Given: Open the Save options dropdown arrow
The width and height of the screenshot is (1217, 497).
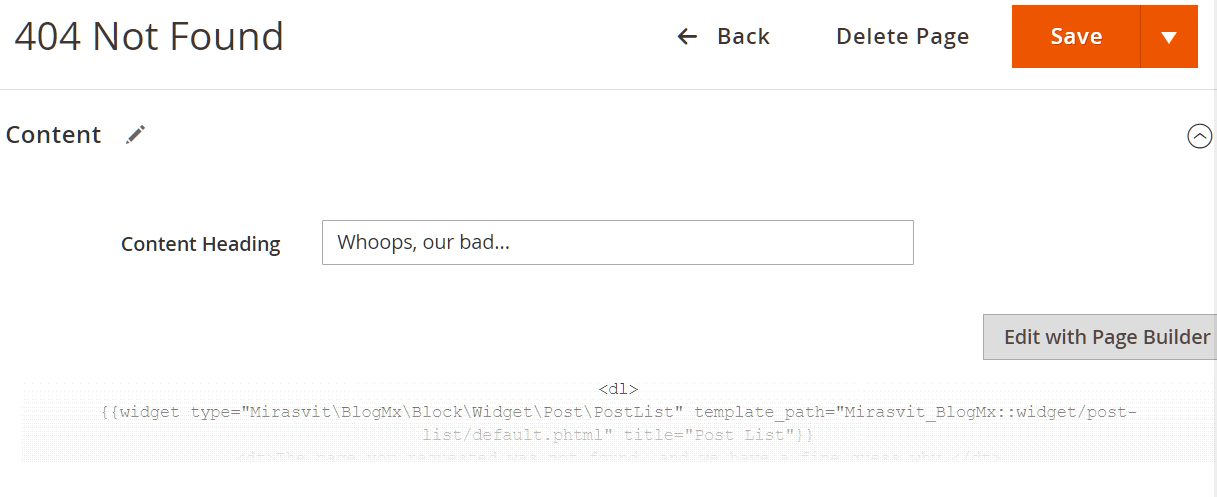Looking at the screenshot, I should (x=1169, y=37).
